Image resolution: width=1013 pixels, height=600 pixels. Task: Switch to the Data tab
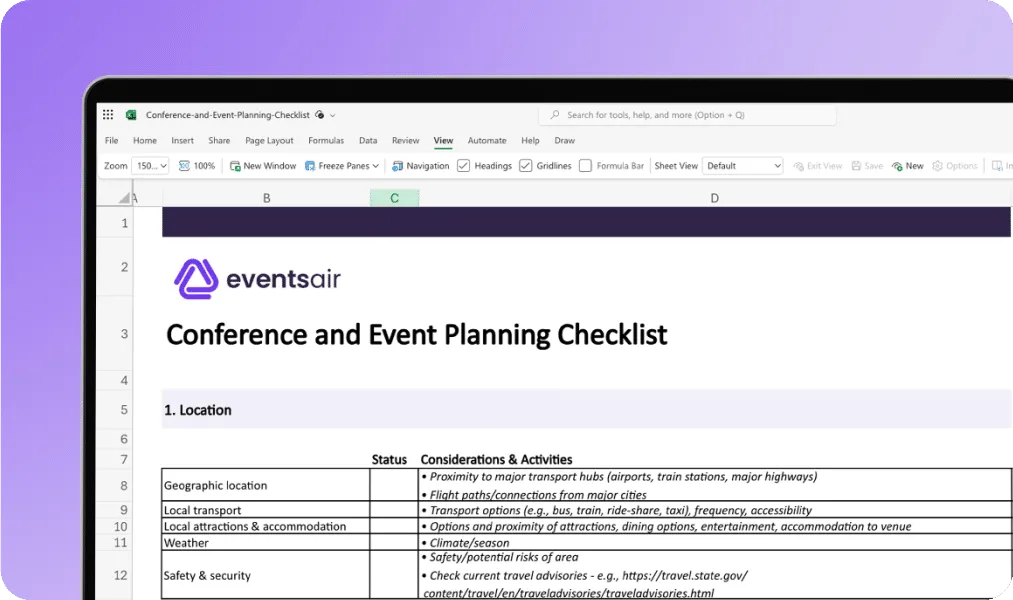(x=368, y=140)
